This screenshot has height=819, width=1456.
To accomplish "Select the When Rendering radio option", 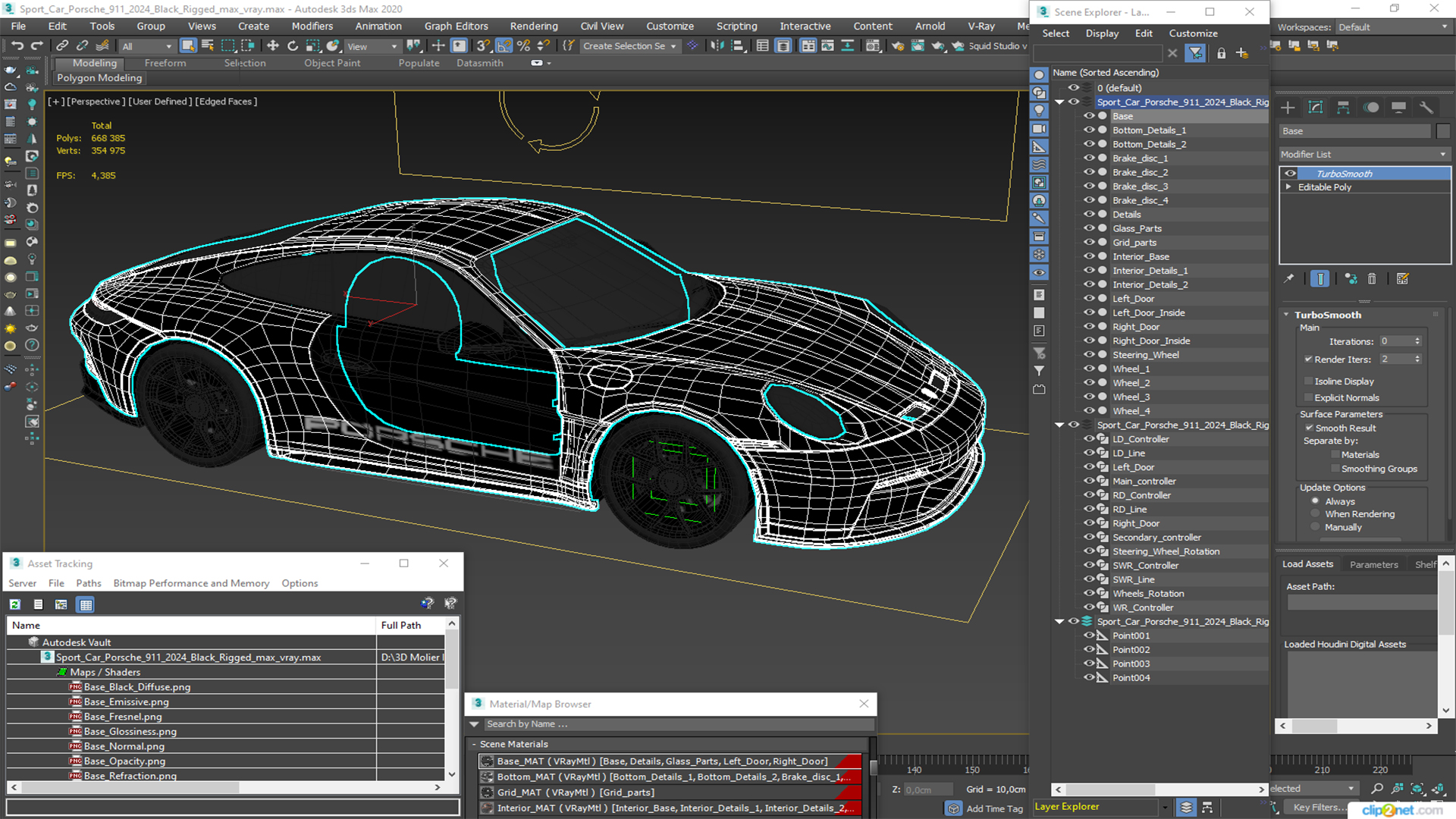I will 1315,514.
